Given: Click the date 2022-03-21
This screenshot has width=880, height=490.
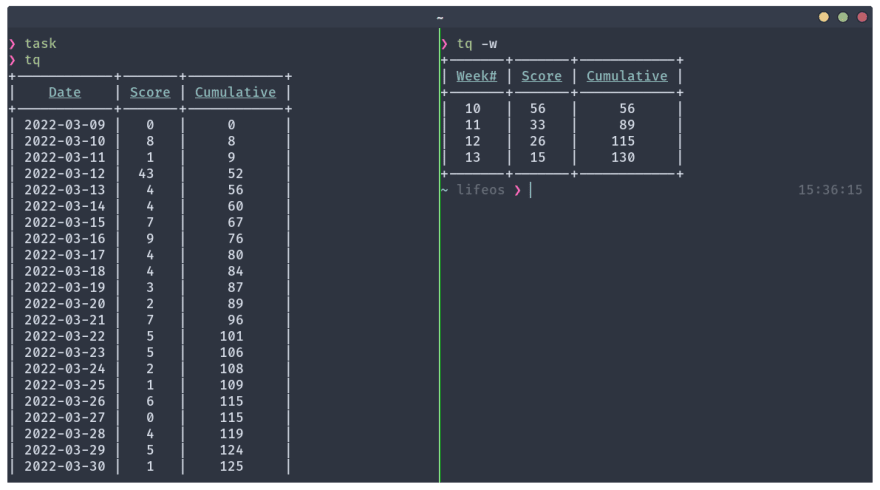Looking at the screenshot, I should pos(65,320).
